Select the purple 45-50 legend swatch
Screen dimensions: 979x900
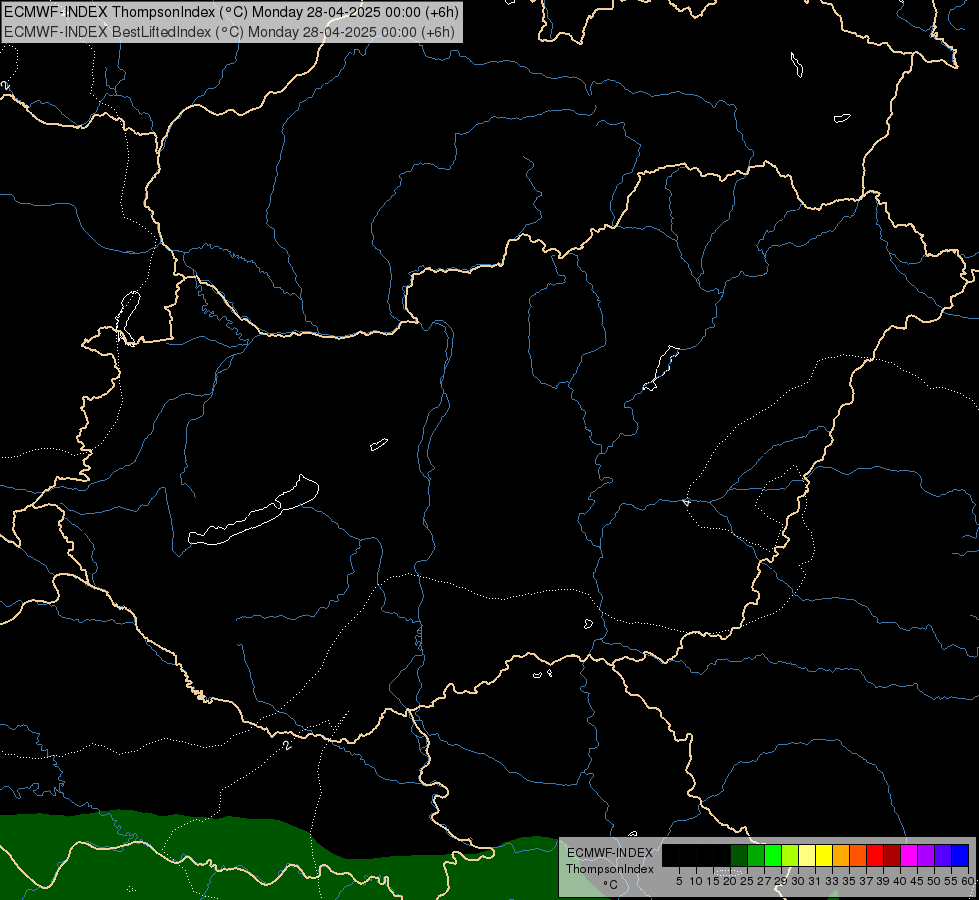(928, 855)
